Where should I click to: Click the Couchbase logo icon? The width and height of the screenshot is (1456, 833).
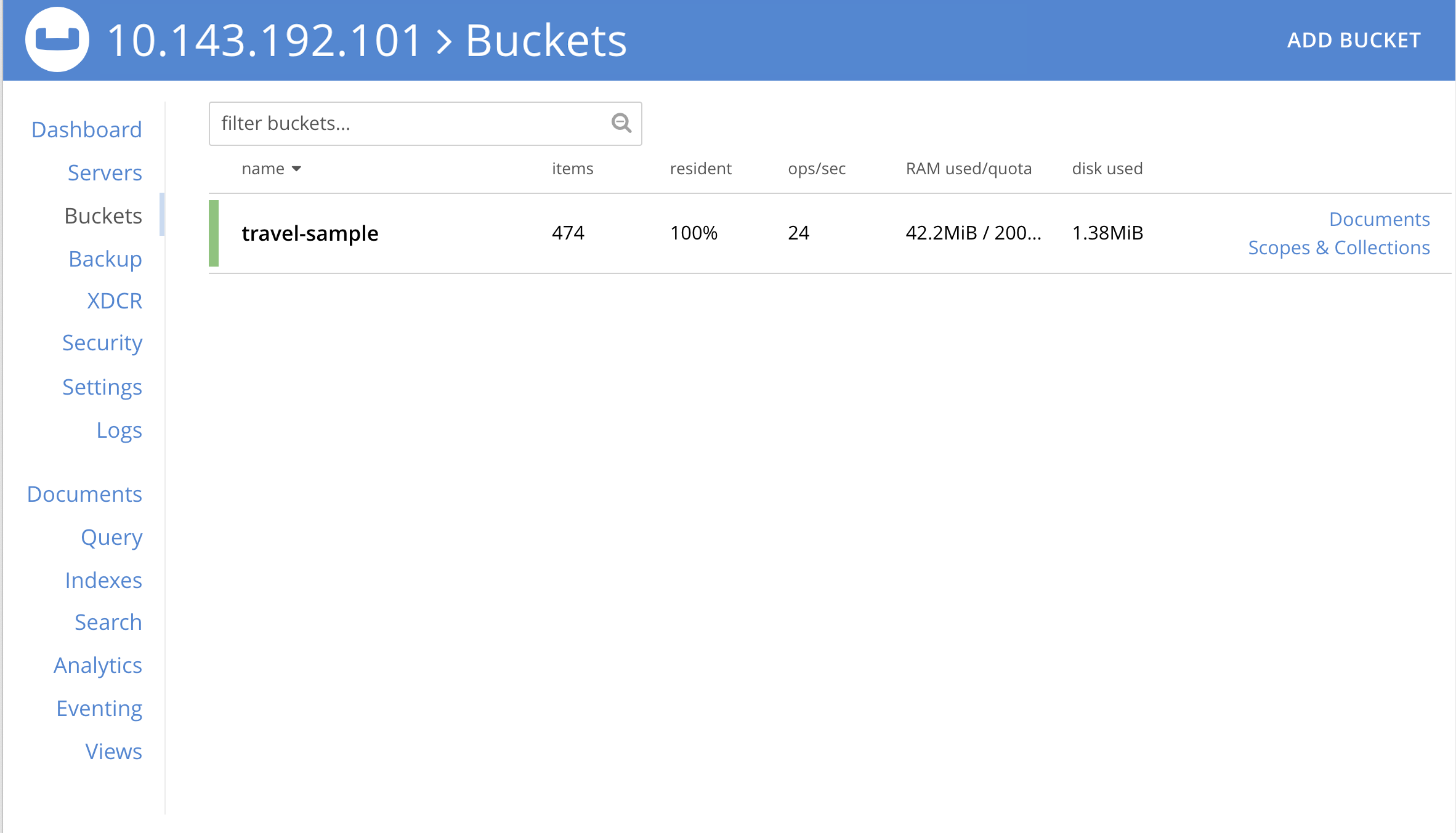coord(57,39)
